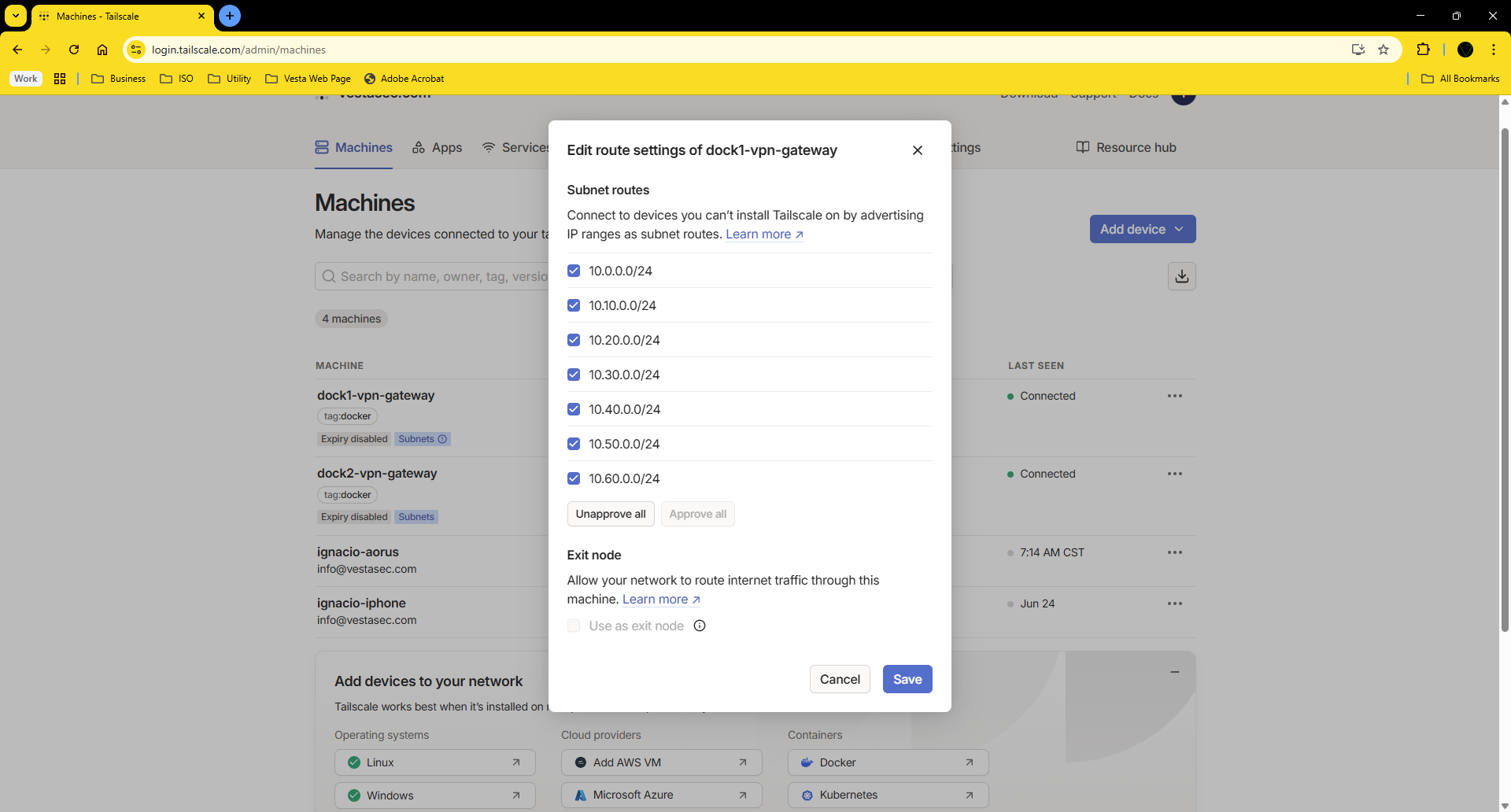The height and width of the screenshot is (812, 1511).
Task: Open the dock1-vpn-gateway machine
Action: tap(375, 395)
